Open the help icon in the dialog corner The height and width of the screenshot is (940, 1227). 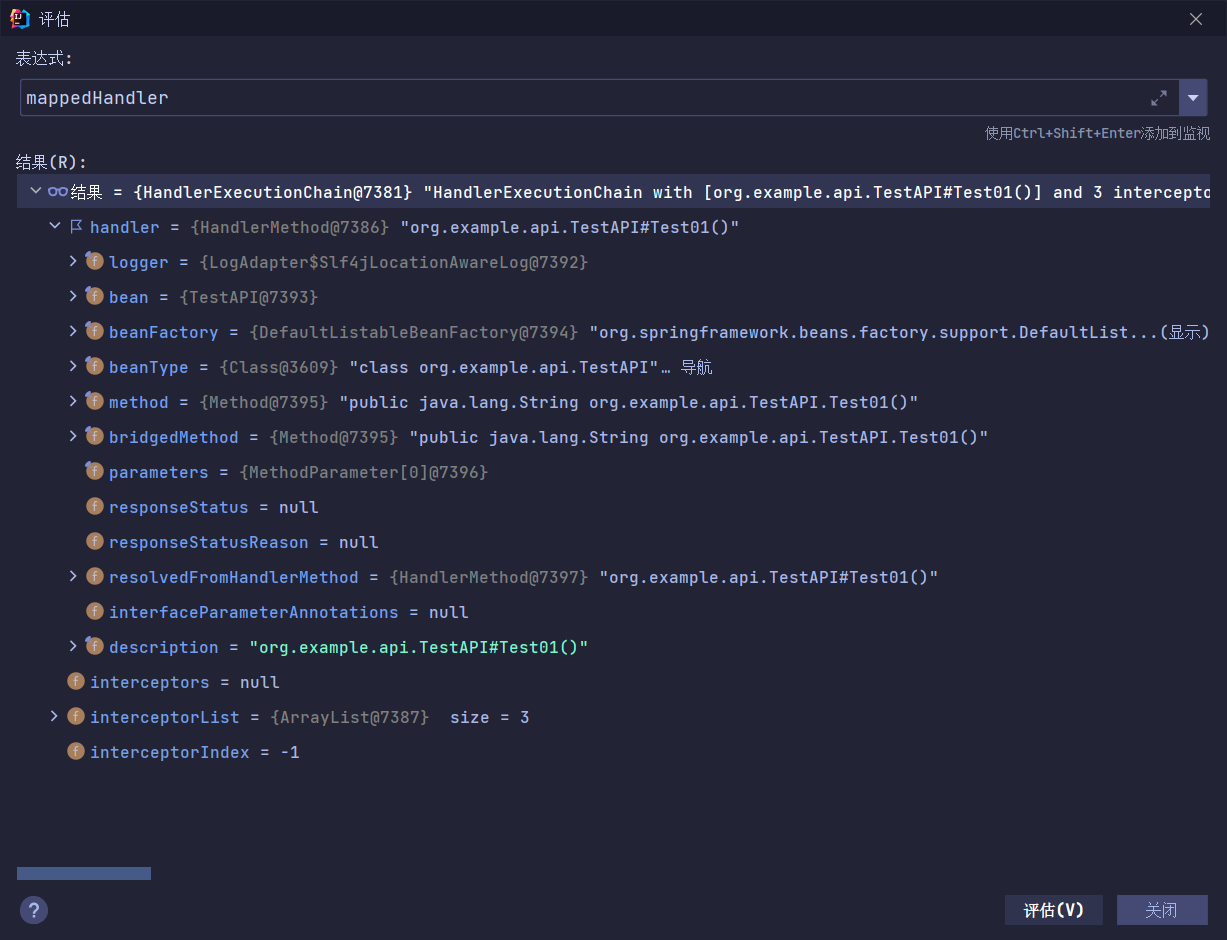tap(33, 910)
